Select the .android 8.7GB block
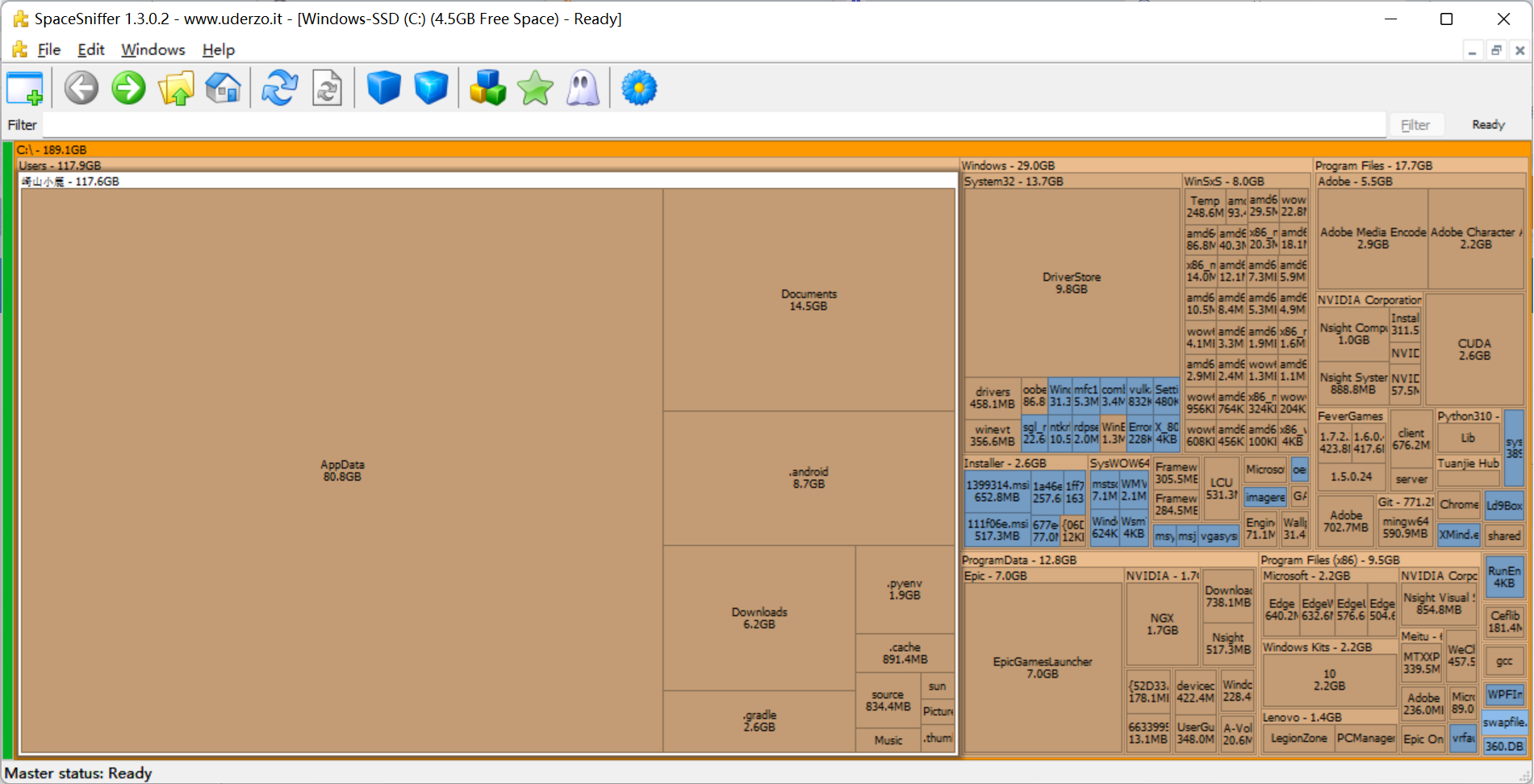The height and width of the screenshot is (784, 1534). [809, 477]
